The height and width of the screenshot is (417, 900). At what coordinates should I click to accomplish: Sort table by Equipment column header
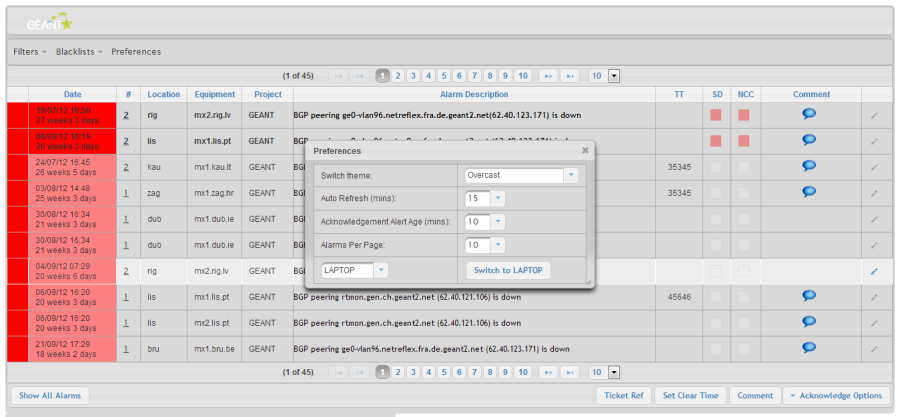215,95
